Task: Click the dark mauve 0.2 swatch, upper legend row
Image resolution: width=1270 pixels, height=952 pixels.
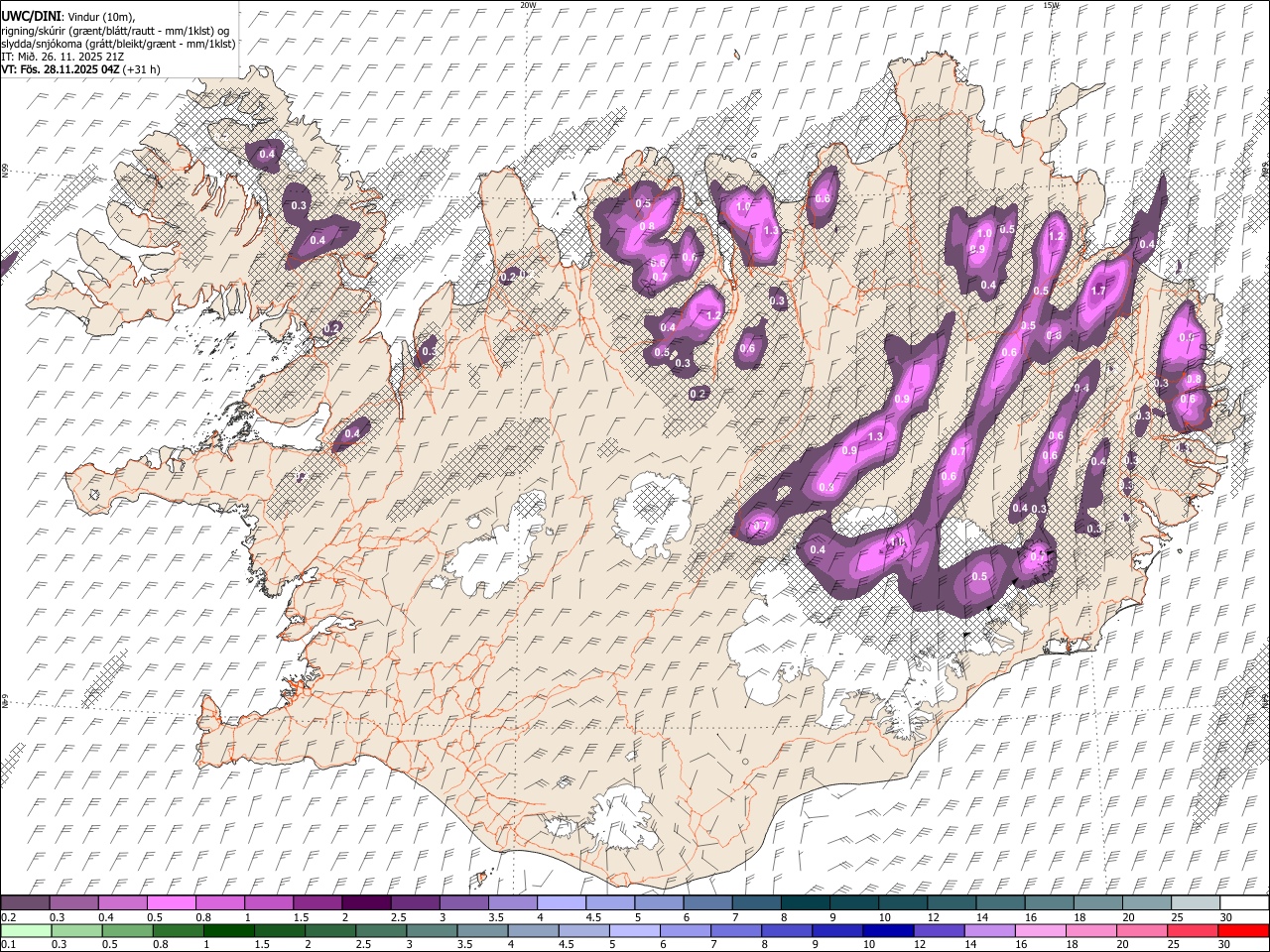Action: click(x=25, y=902)
